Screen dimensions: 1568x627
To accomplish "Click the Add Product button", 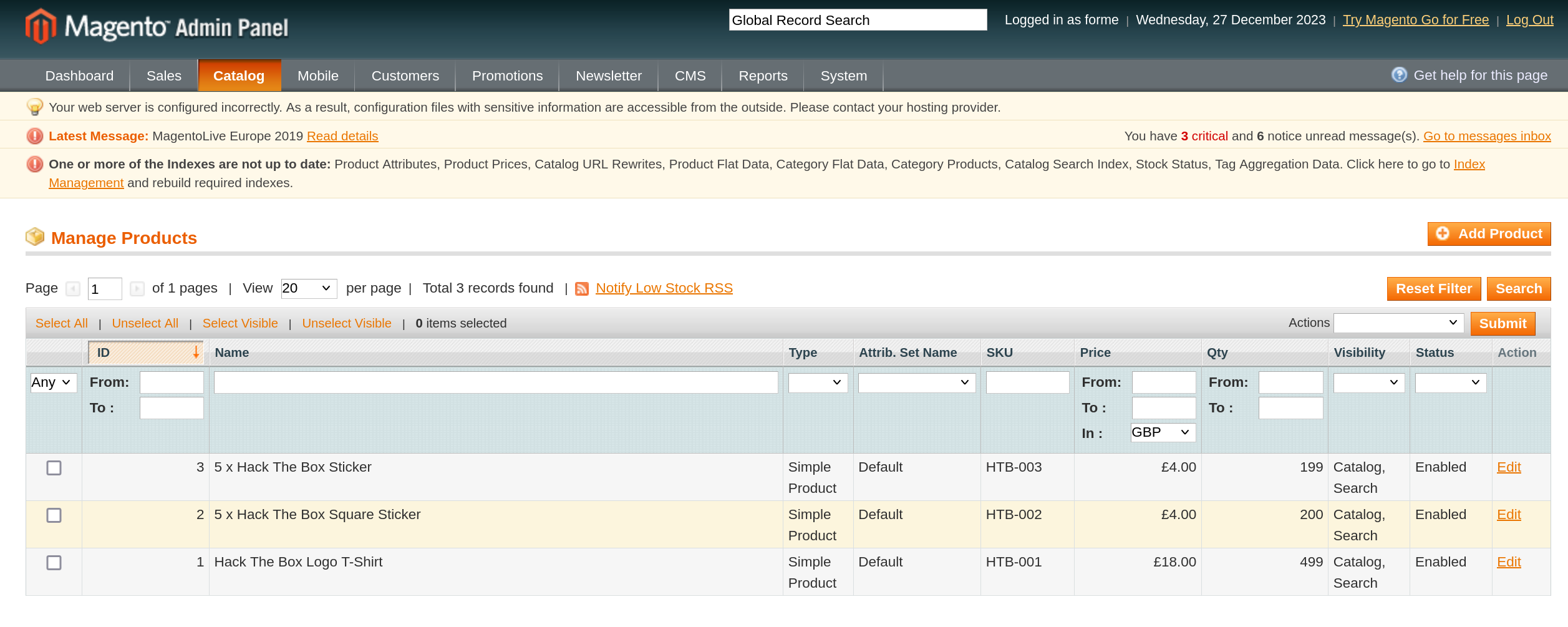I will point(1489,234).
